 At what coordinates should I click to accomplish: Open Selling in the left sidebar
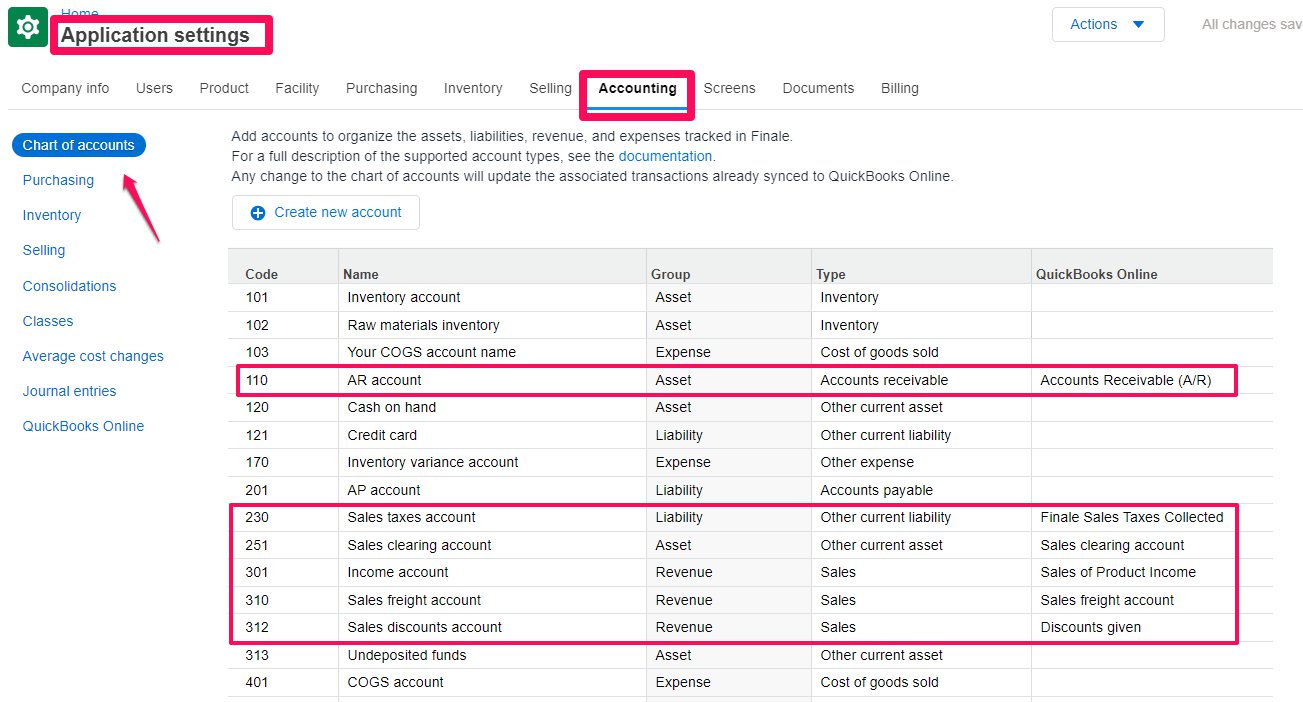click(44, 250)
